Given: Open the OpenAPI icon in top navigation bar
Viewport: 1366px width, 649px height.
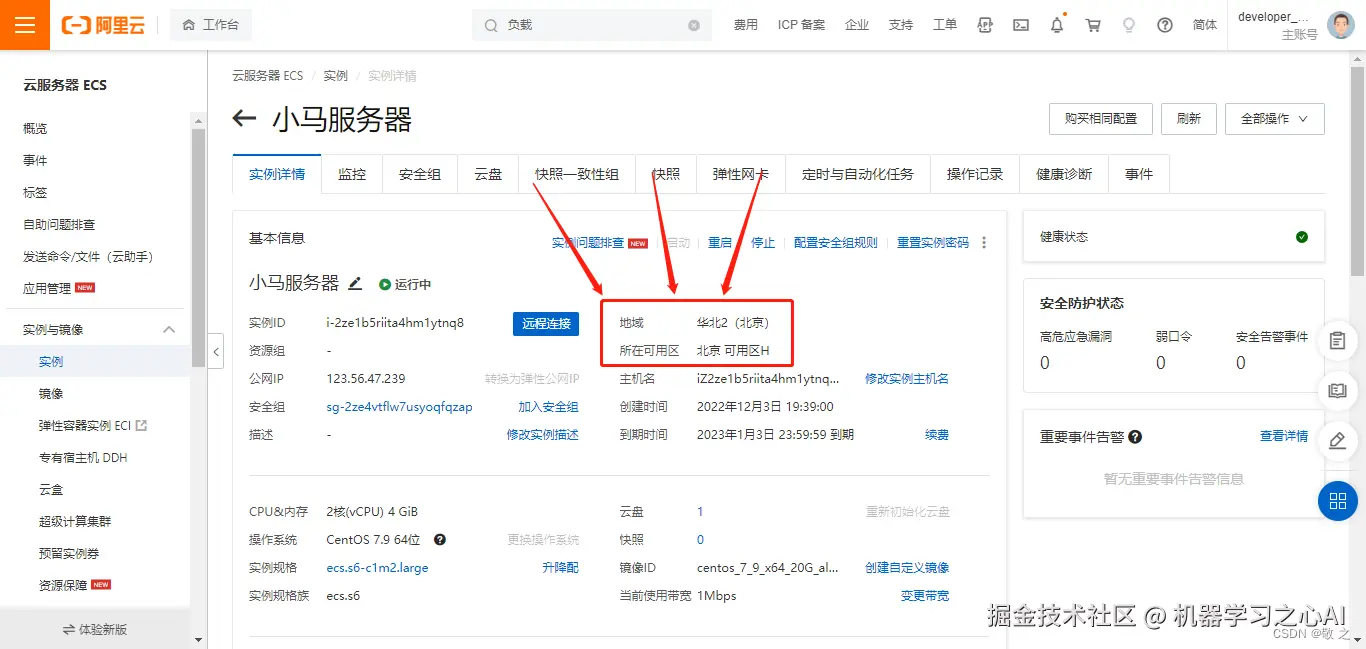Looking at the screenshot, I should [x=985, y=24].
